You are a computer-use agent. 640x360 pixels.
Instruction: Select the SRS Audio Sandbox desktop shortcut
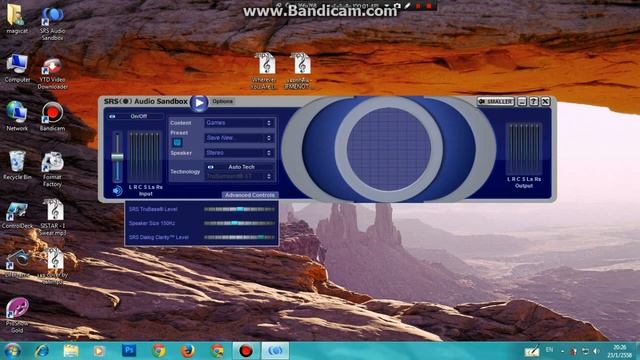point(52,23)
